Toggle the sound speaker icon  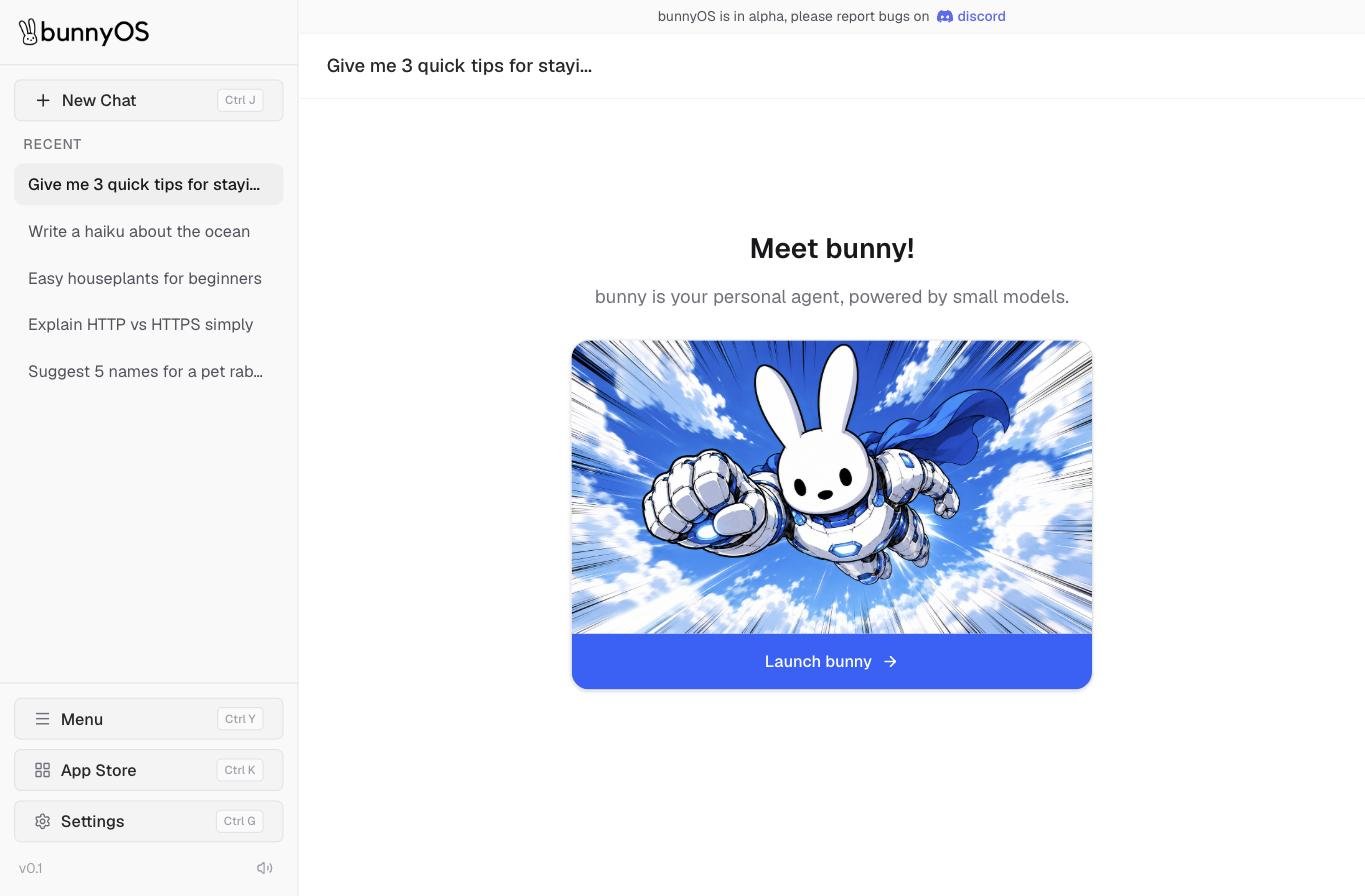(265, 868)
